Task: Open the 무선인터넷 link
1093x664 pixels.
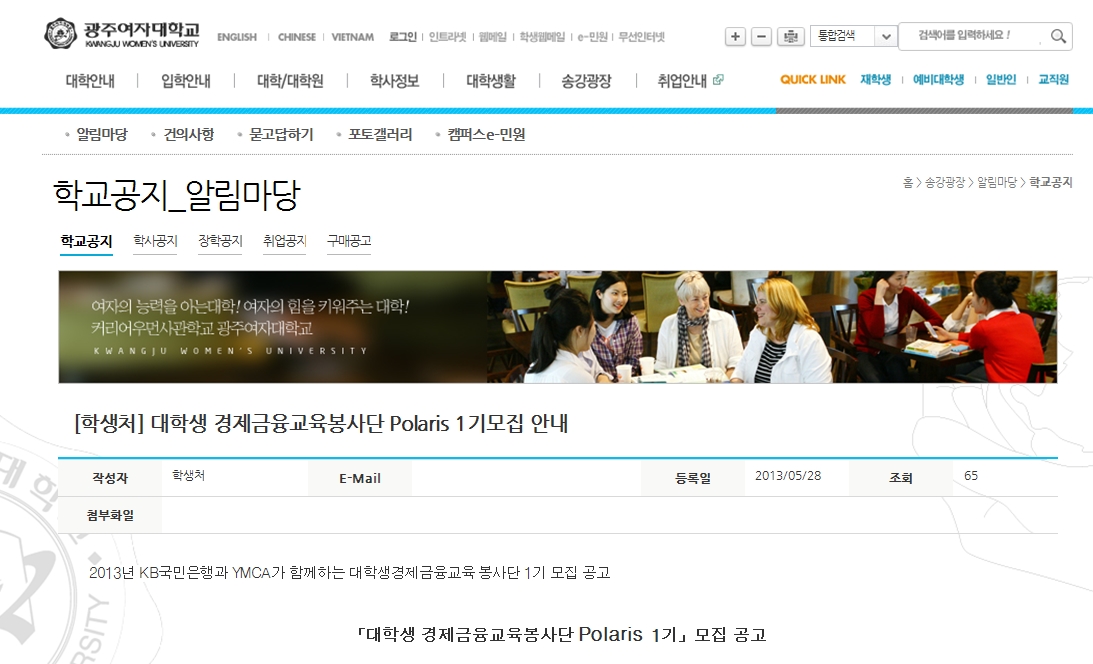Action: (x=642, y=37)
